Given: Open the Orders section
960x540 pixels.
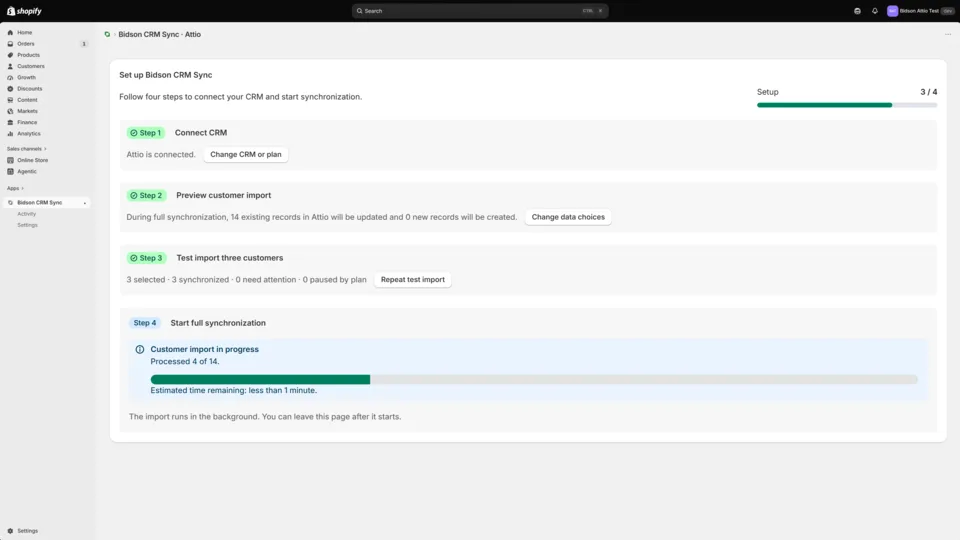Looking at the screenshot, I should pos(26,44).
